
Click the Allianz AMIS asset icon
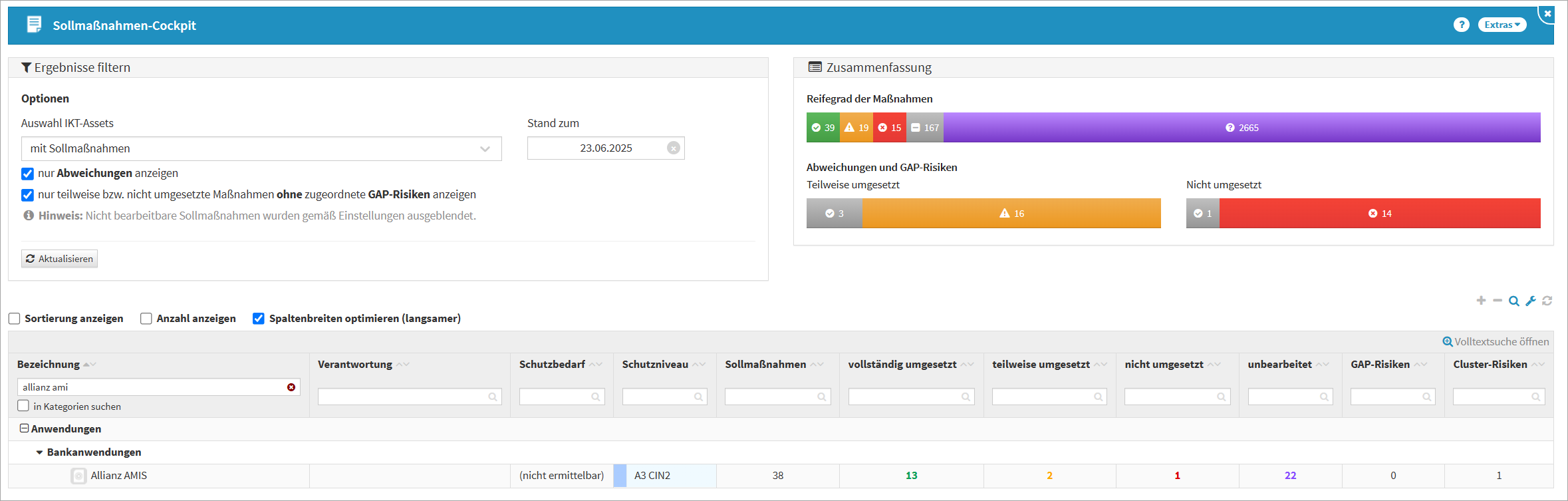click(78, 476)
